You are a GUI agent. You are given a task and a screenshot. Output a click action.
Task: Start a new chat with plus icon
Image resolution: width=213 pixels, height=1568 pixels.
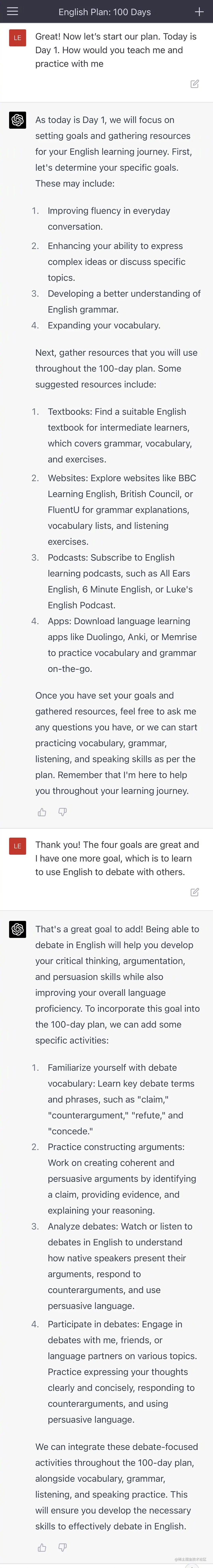pos(199,12)
